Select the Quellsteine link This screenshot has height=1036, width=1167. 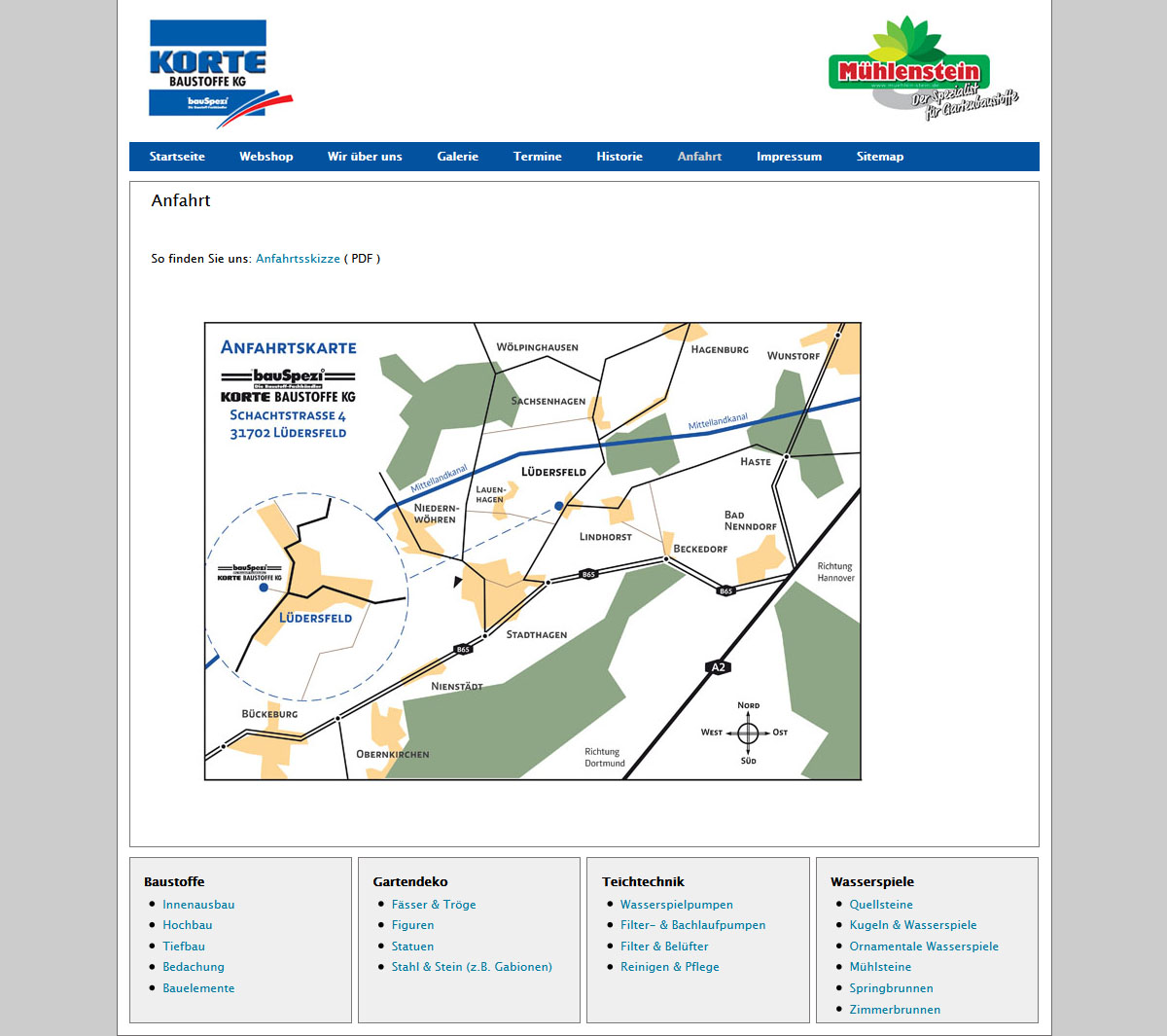[x=881, y=905]
